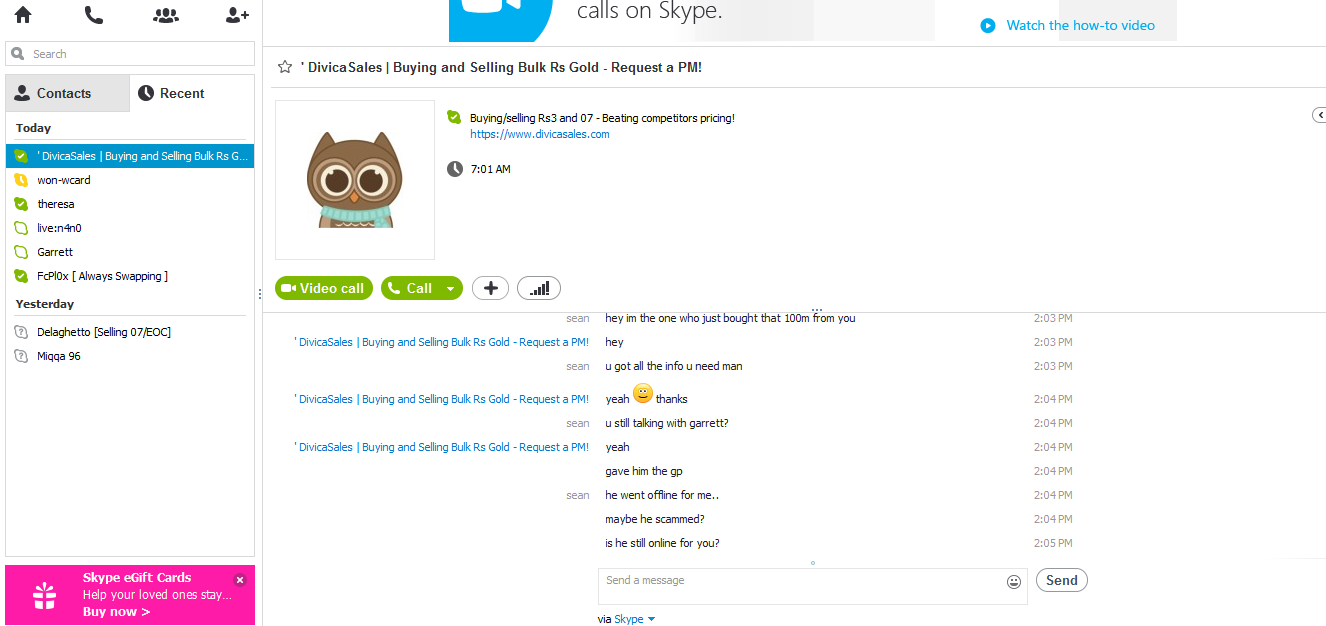Screen dimensions: 1326x626
Task: Click DivicaSales sender name beside 'yeah thanks'
Action: point(442,399)
